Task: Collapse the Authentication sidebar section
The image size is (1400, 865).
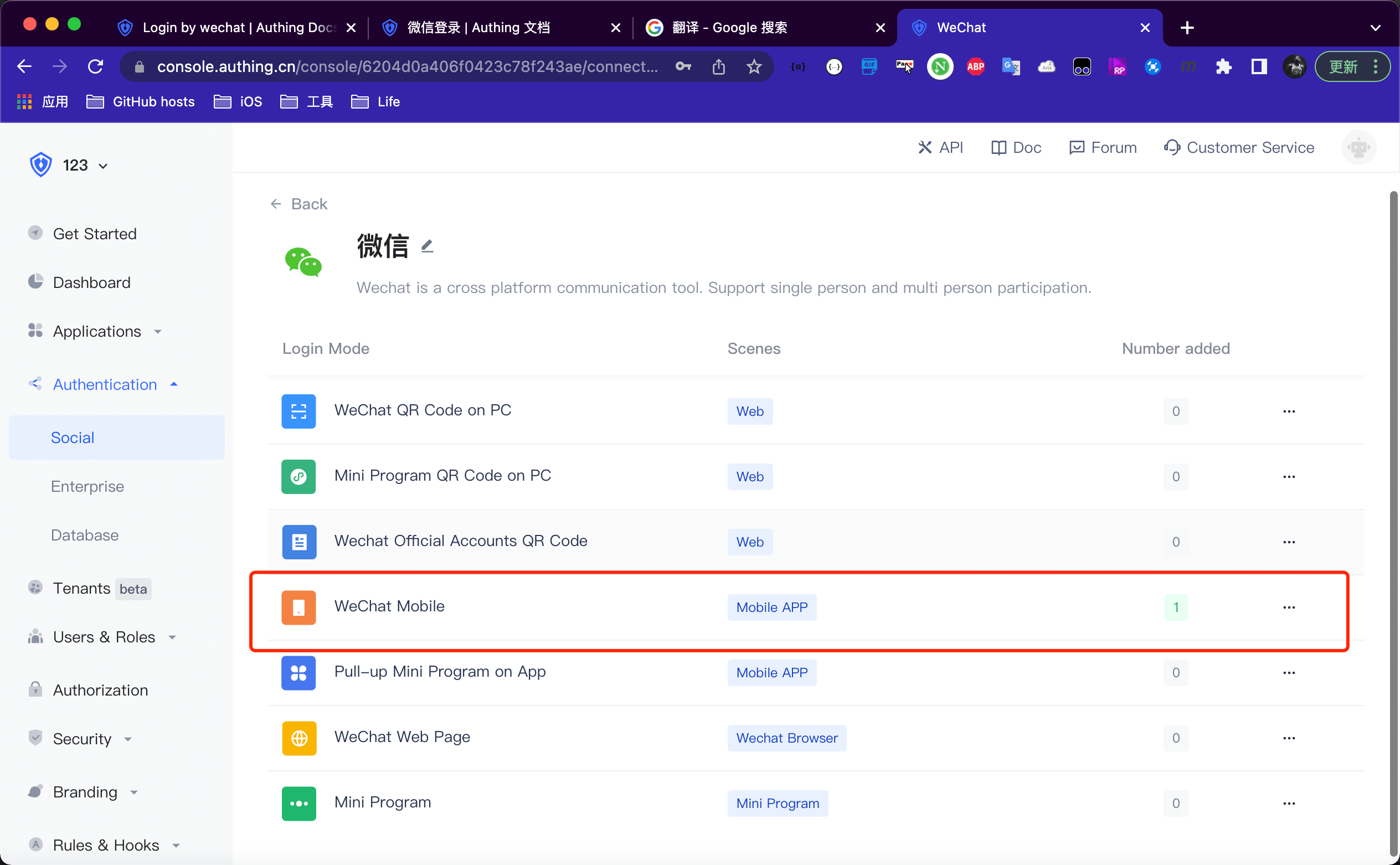Action: coord(104,384)
